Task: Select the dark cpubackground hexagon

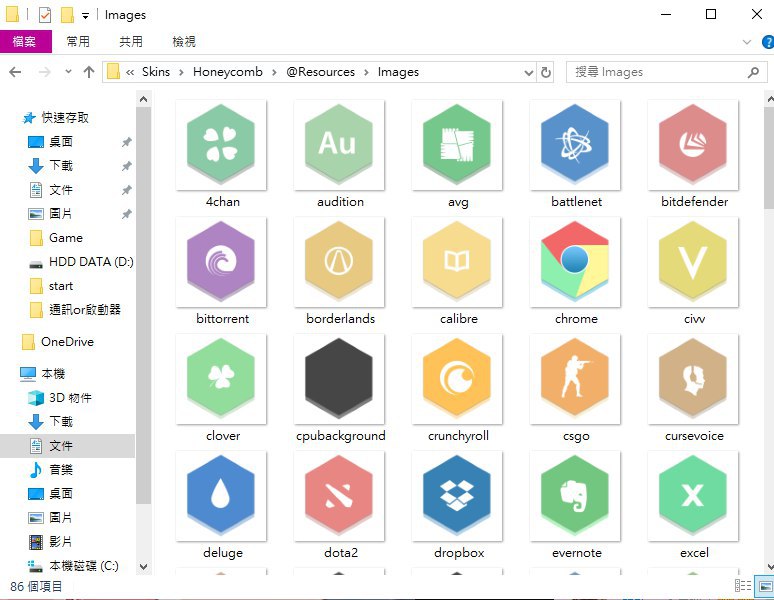Action: (339, 379)
